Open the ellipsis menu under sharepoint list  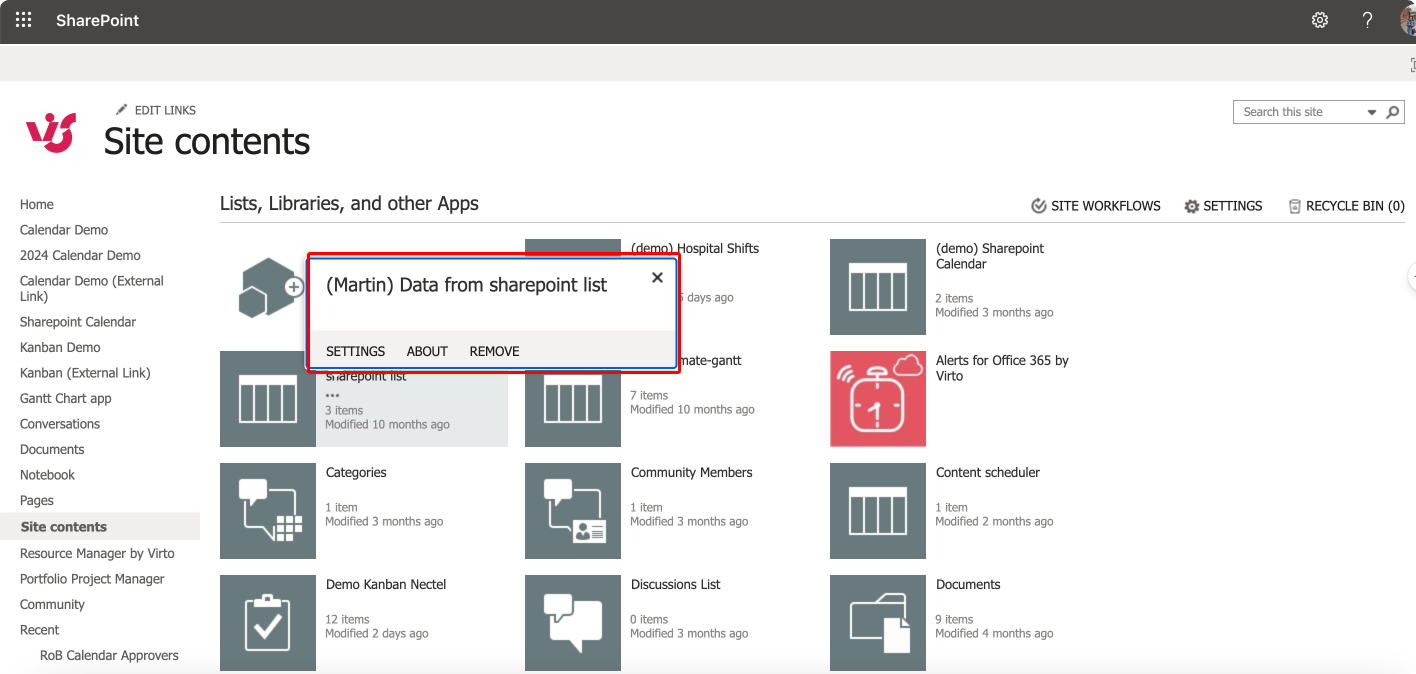pos(332,395)
